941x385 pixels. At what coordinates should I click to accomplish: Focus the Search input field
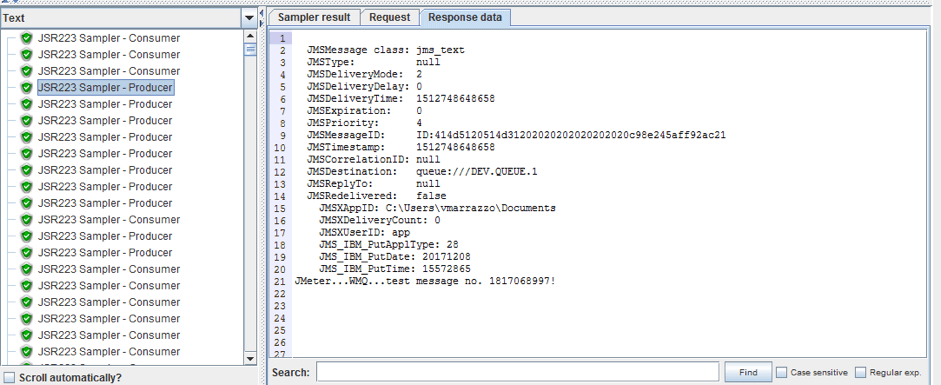(x=517, y=372)
